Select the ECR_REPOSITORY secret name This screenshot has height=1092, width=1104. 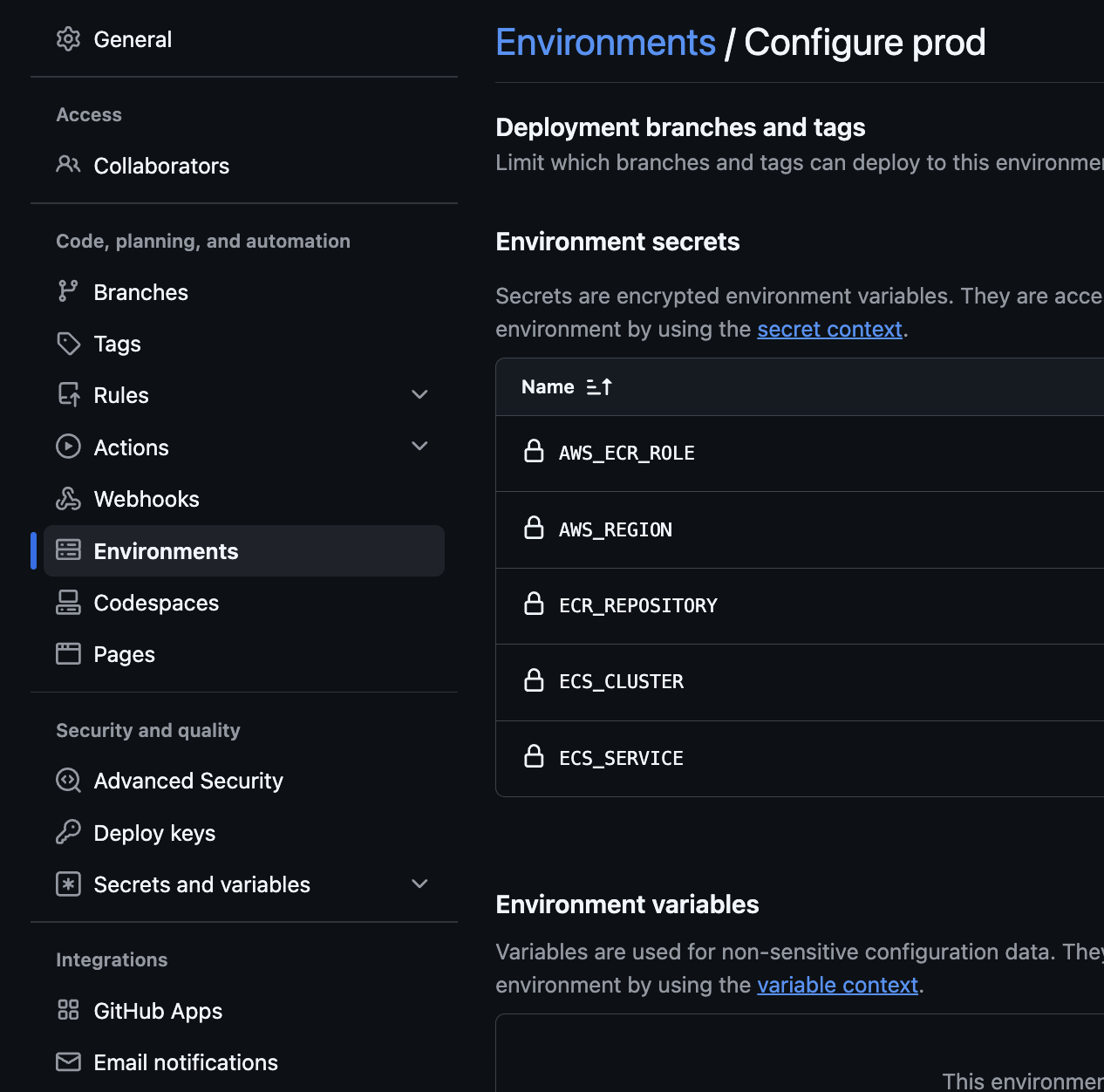(x=638, y=605)
